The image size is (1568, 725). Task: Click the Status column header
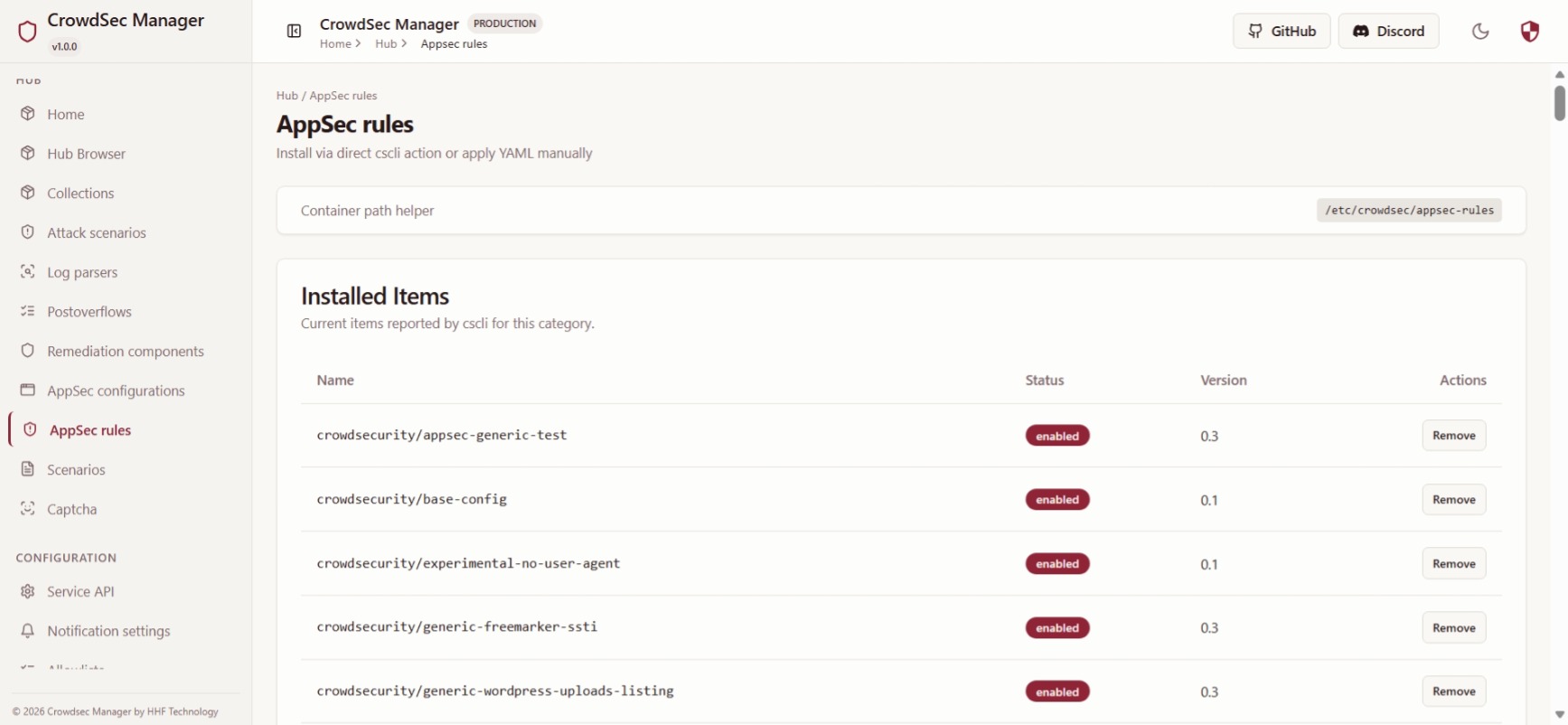click(x=1045, y=381)
